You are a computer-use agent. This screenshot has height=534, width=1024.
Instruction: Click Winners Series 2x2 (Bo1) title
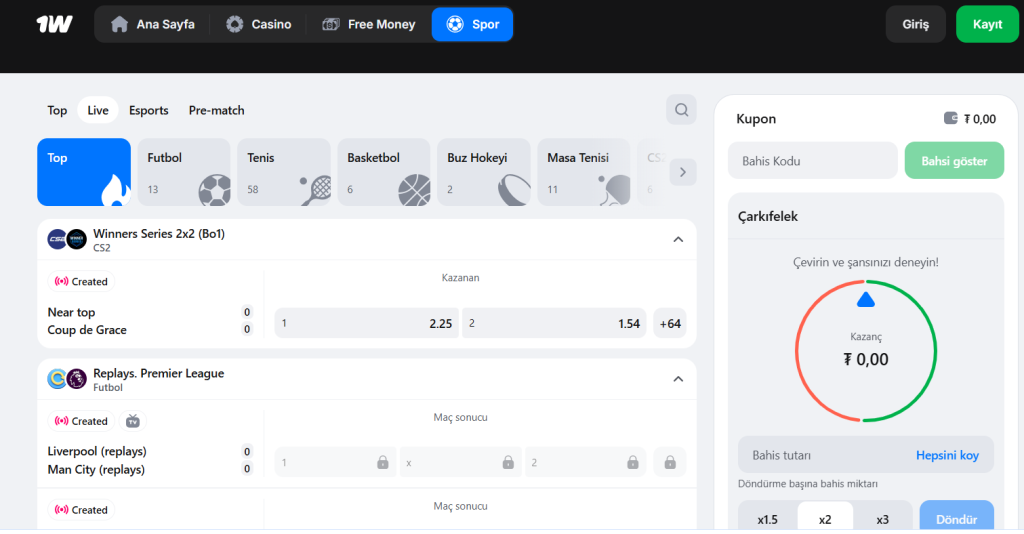159,234
